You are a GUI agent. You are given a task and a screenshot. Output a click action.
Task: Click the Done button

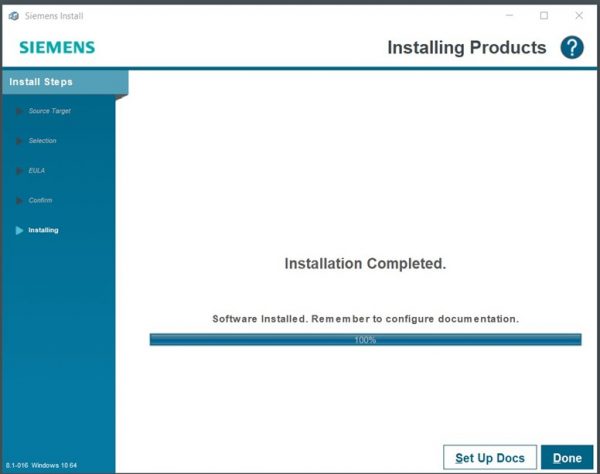click(567, 457)
